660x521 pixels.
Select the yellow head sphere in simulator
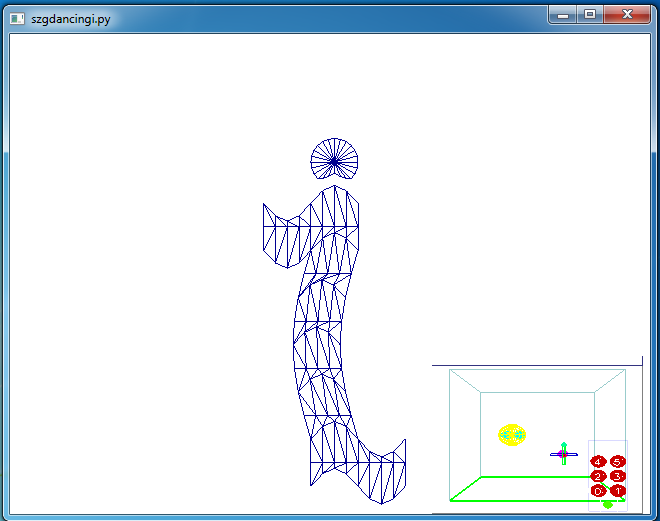tap(512, 435)
